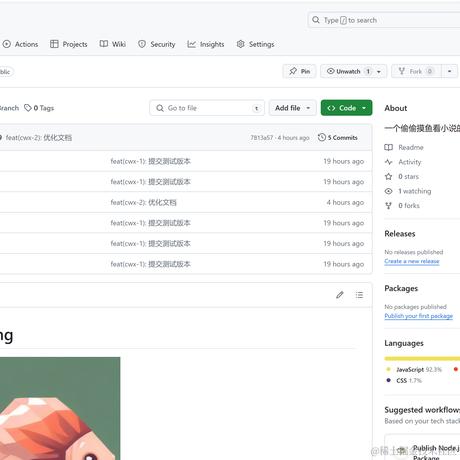Open the dropdown arrow next to Fork
The width and height of the screenshot is (460, 460).
[x=449, y=71]
